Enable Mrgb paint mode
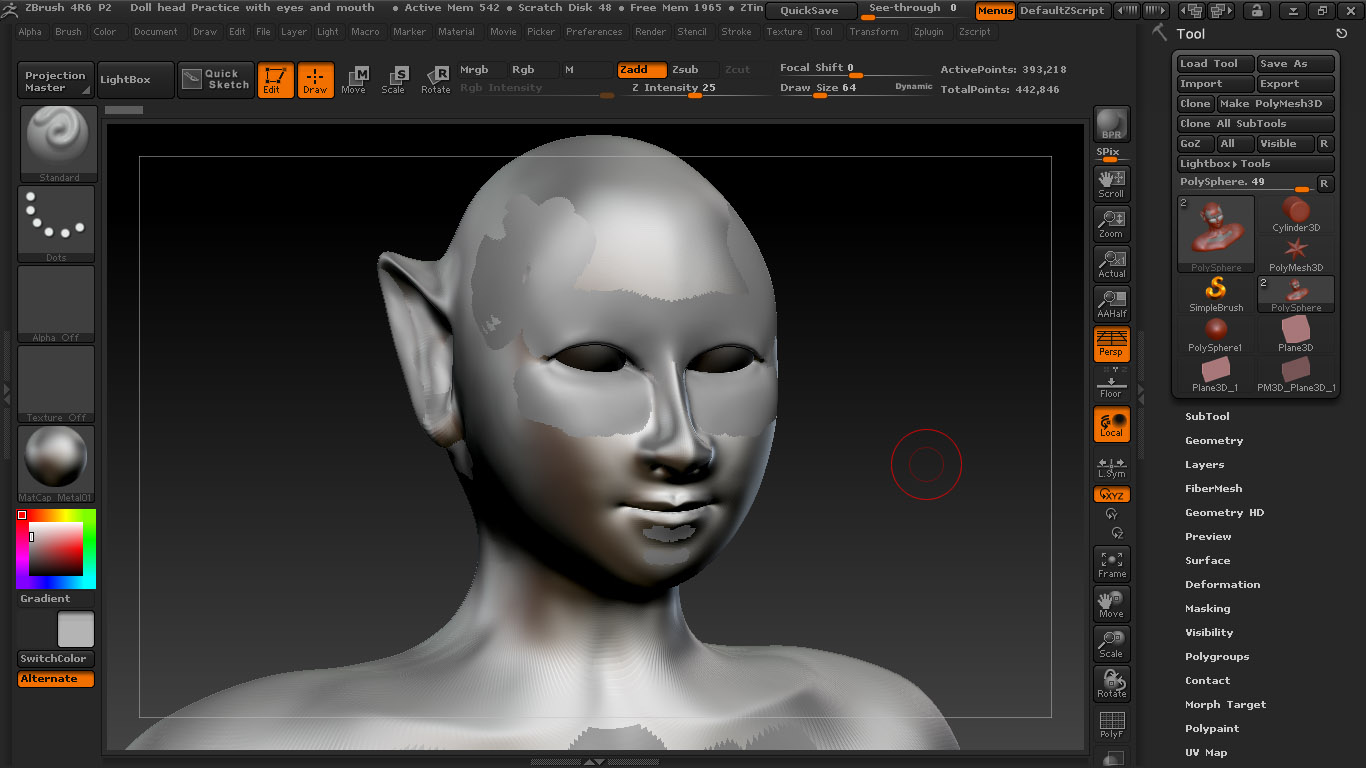1366x768 pixels. [x=483, y=70]
